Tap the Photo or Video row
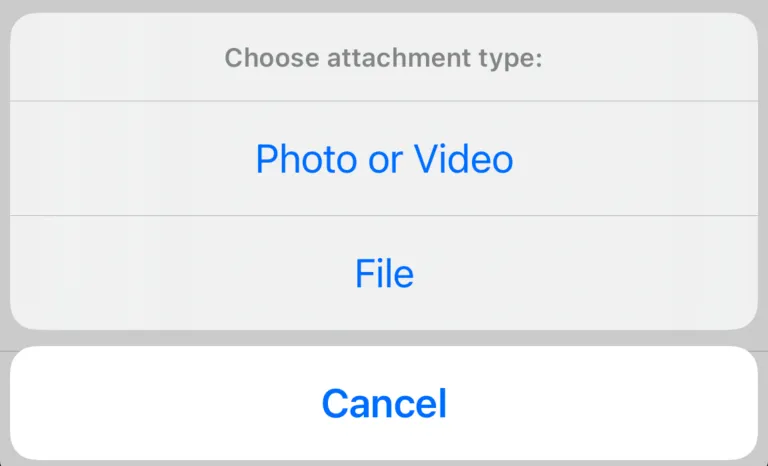Screen dimensions: 768x466 [x=384, y=159]
